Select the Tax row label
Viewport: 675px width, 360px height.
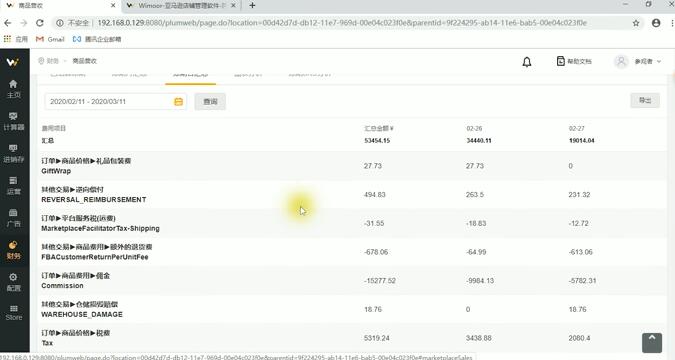coord(47,343)
